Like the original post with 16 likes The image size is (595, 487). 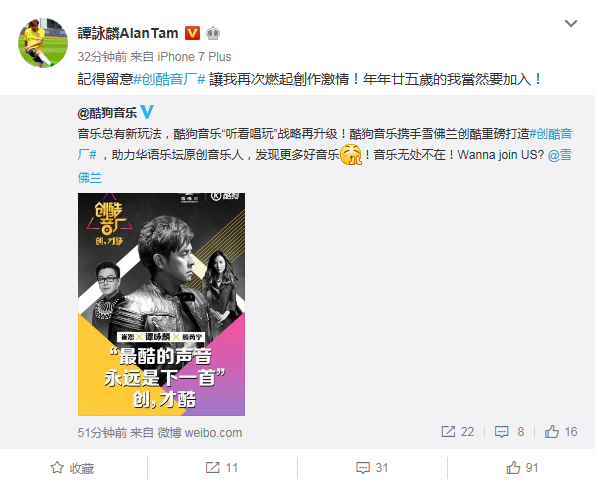561,432
